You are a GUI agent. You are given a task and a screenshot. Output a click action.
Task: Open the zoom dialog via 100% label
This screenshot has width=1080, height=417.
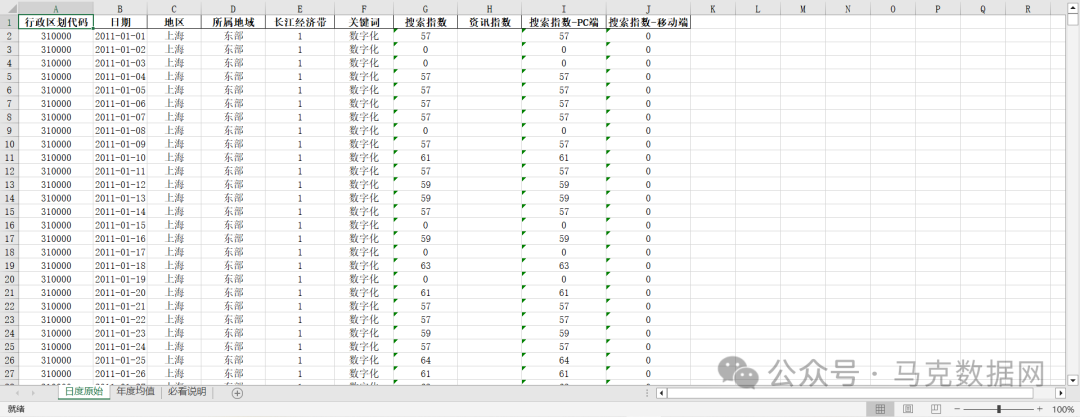[1063, 409]
